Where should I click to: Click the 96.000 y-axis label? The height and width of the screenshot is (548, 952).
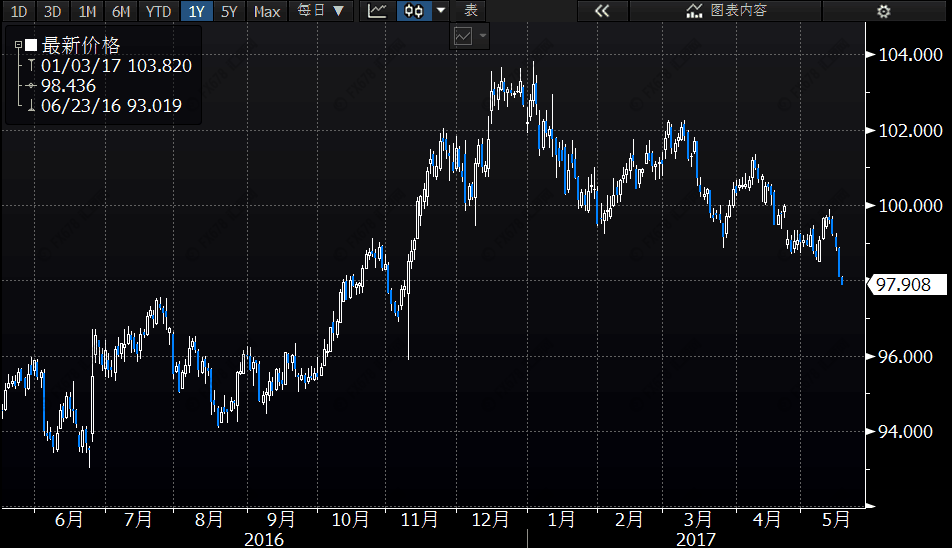[905, 356]
